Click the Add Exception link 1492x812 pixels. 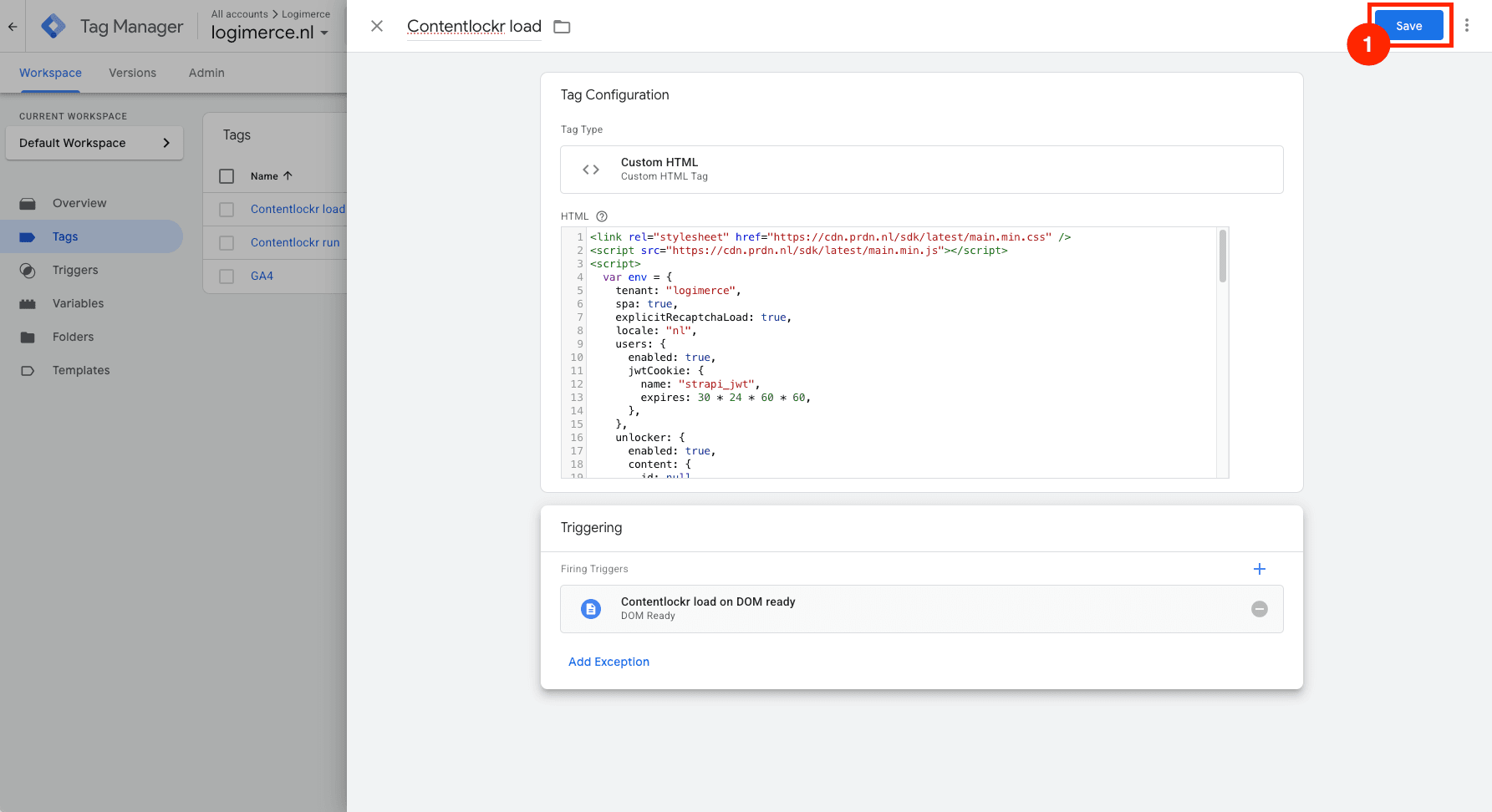pos(609,662)
